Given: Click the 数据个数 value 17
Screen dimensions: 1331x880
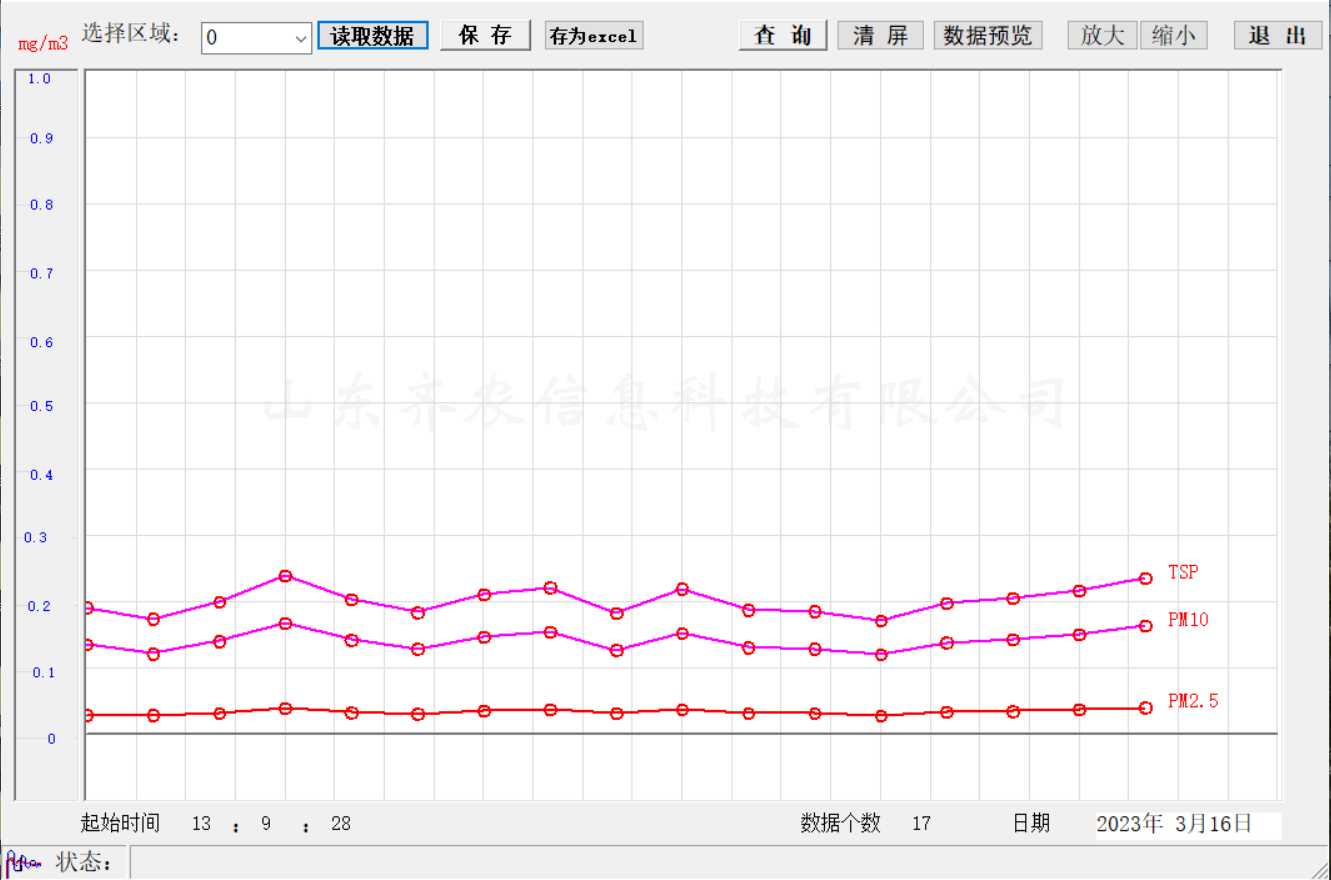Looking at the screenshot, I should pyautogui.click(x=921, y=824).
